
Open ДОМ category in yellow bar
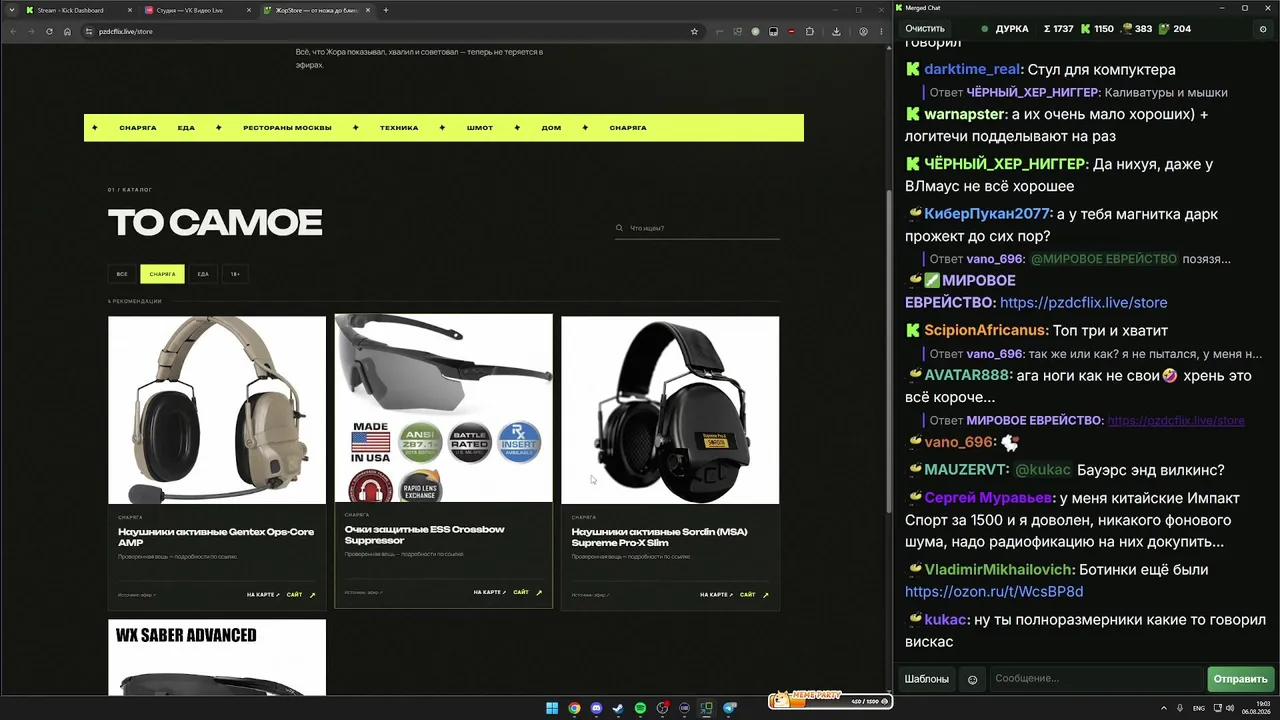pyautogui.click(x=551, y=128)
